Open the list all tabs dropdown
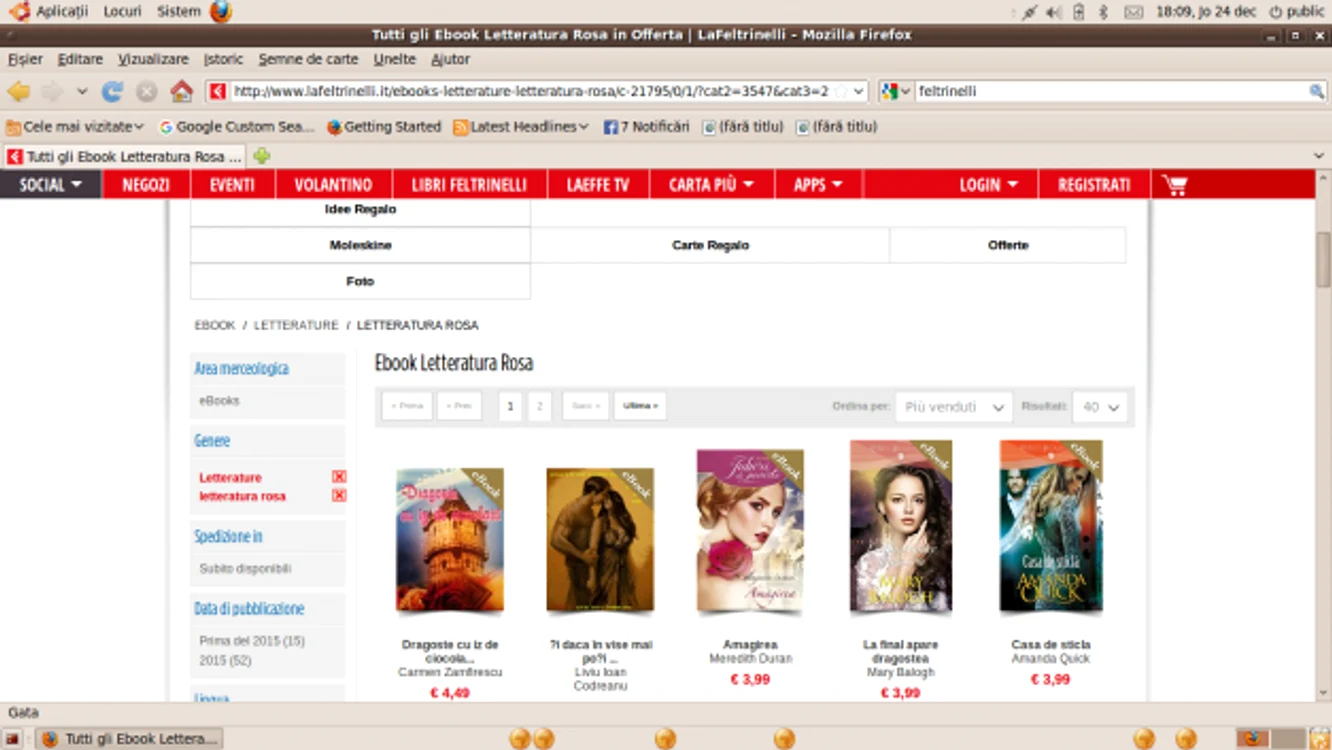Viewport: 1332px width, 750px height. click(x=1319, y=156)
